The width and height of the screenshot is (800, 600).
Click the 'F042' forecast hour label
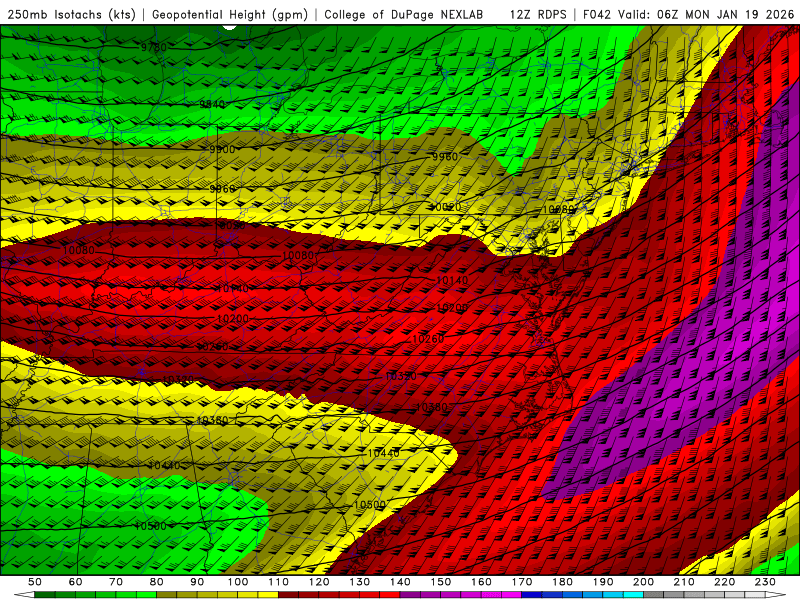[x=597, y=15]
